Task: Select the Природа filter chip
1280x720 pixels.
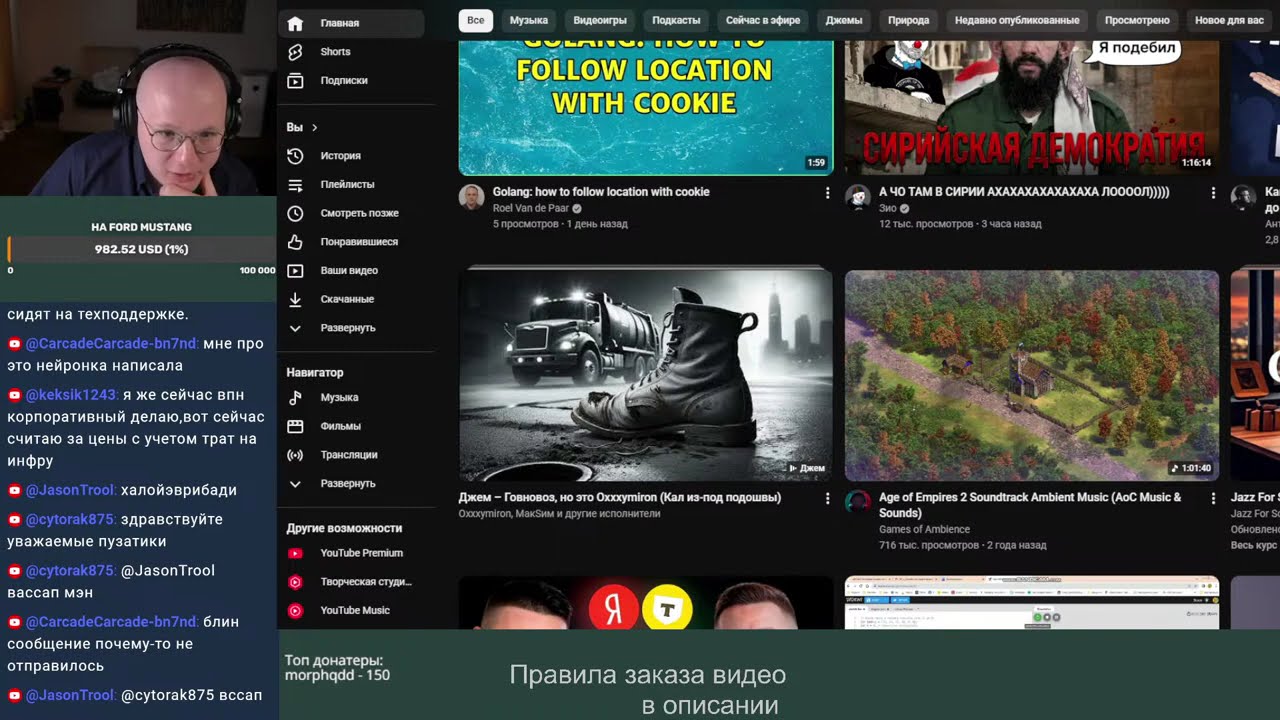Action: (x=909, y=20)
